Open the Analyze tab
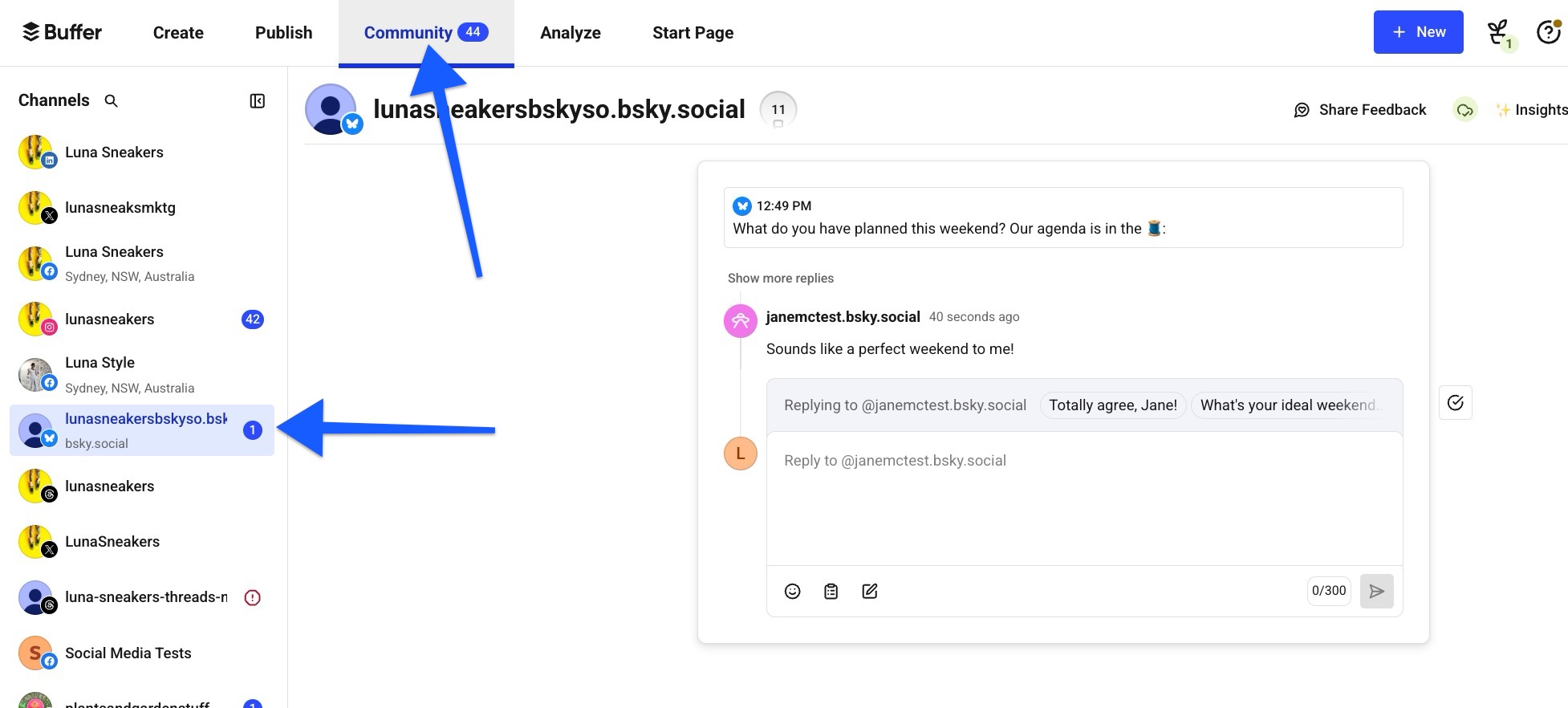The height and width of the screenshot is (708, 1568). [x=571, y=33]
